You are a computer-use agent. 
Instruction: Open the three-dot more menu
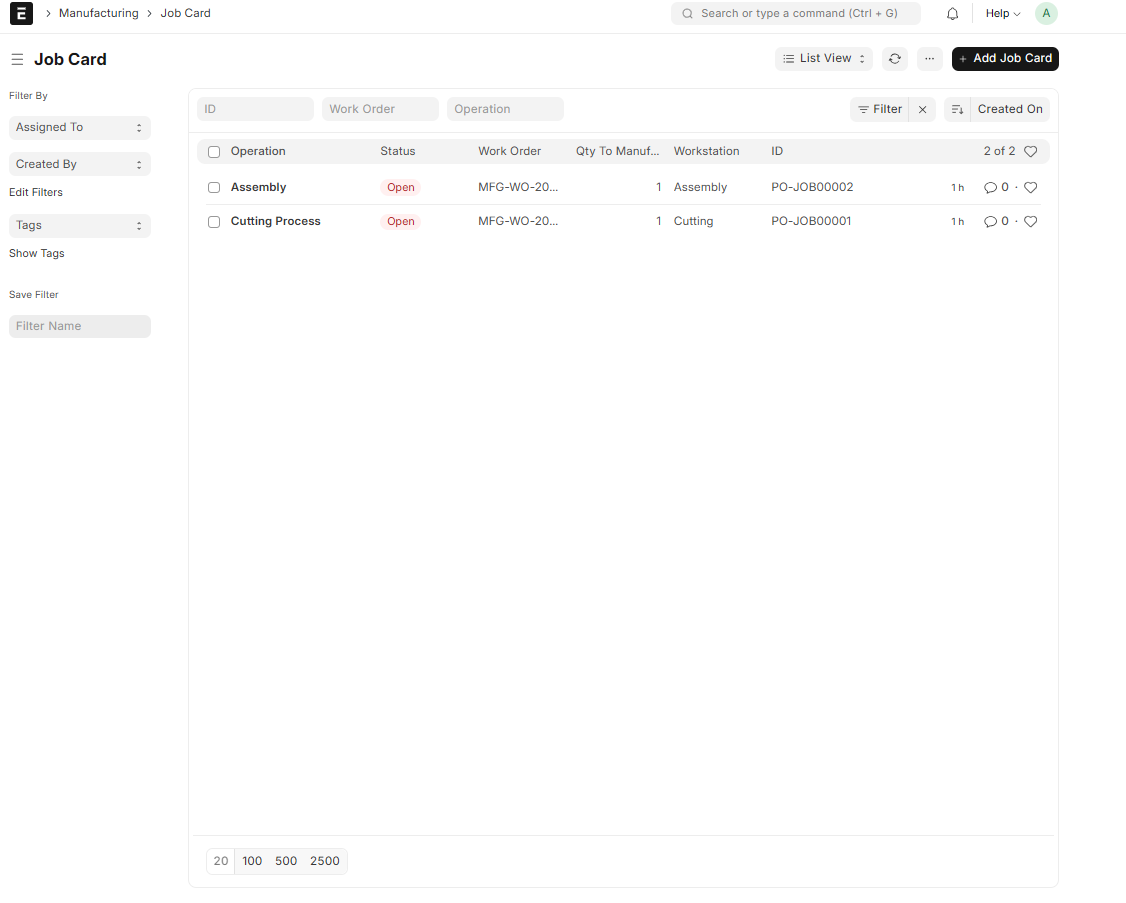point(929,59)
